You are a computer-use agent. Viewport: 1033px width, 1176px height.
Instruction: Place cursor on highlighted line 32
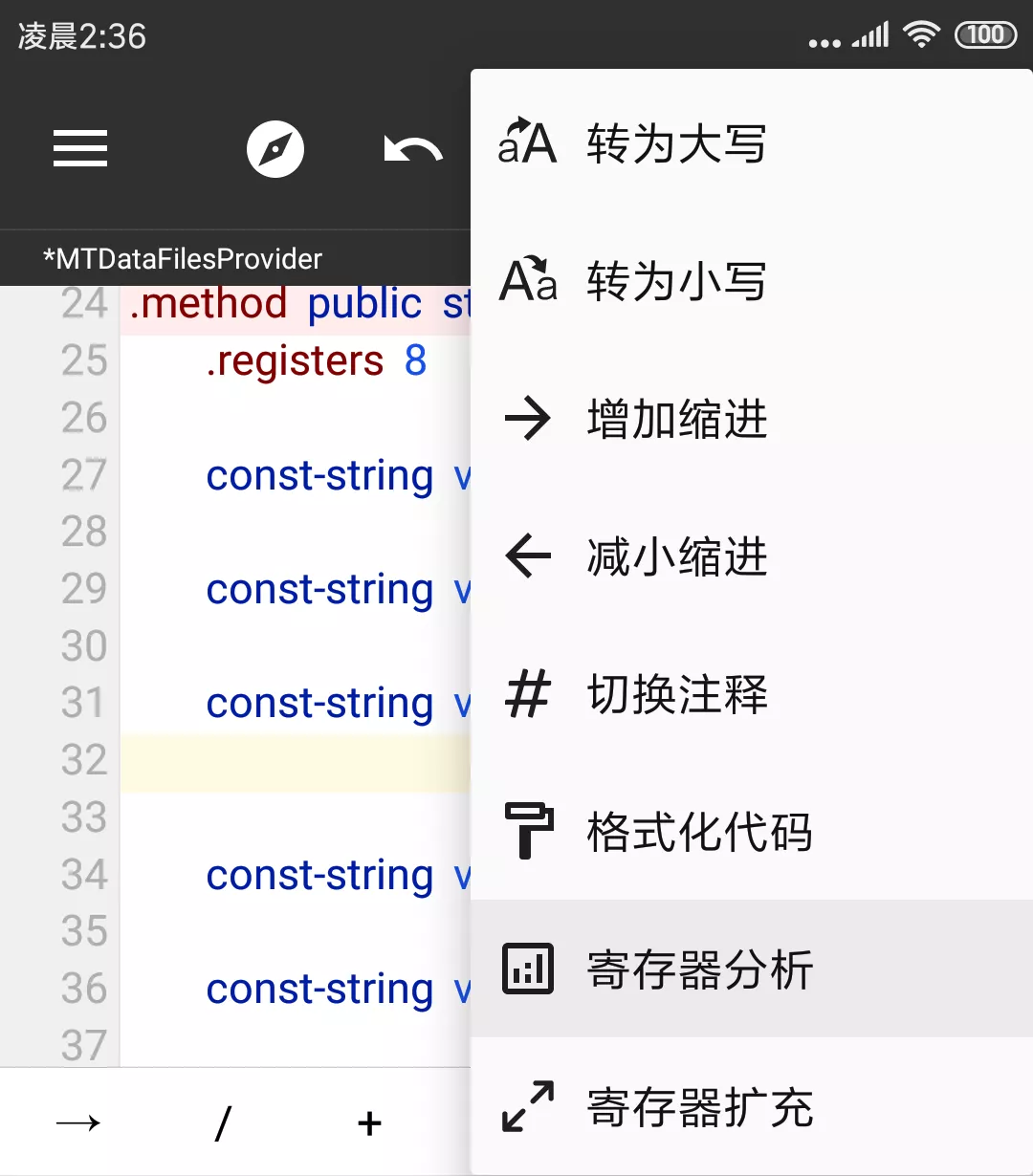click(x=295, y=762)
